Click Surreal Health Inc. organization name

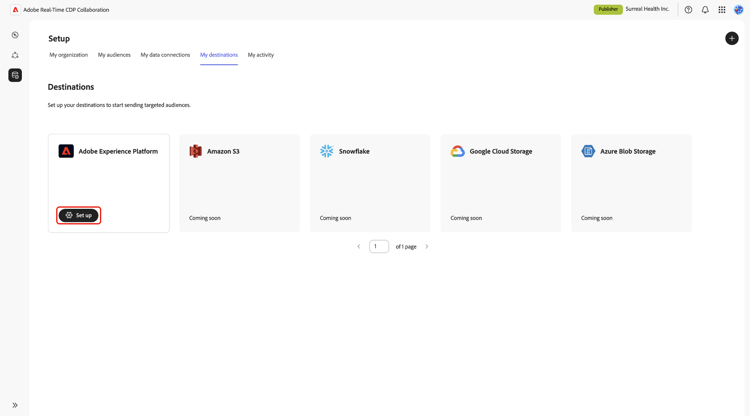[x=647, y=9]
